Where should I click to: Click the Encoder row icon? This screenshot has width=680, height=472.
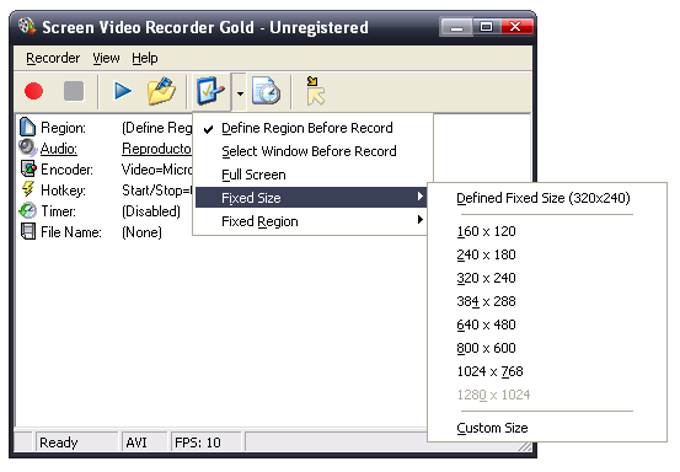click(28, 169)
